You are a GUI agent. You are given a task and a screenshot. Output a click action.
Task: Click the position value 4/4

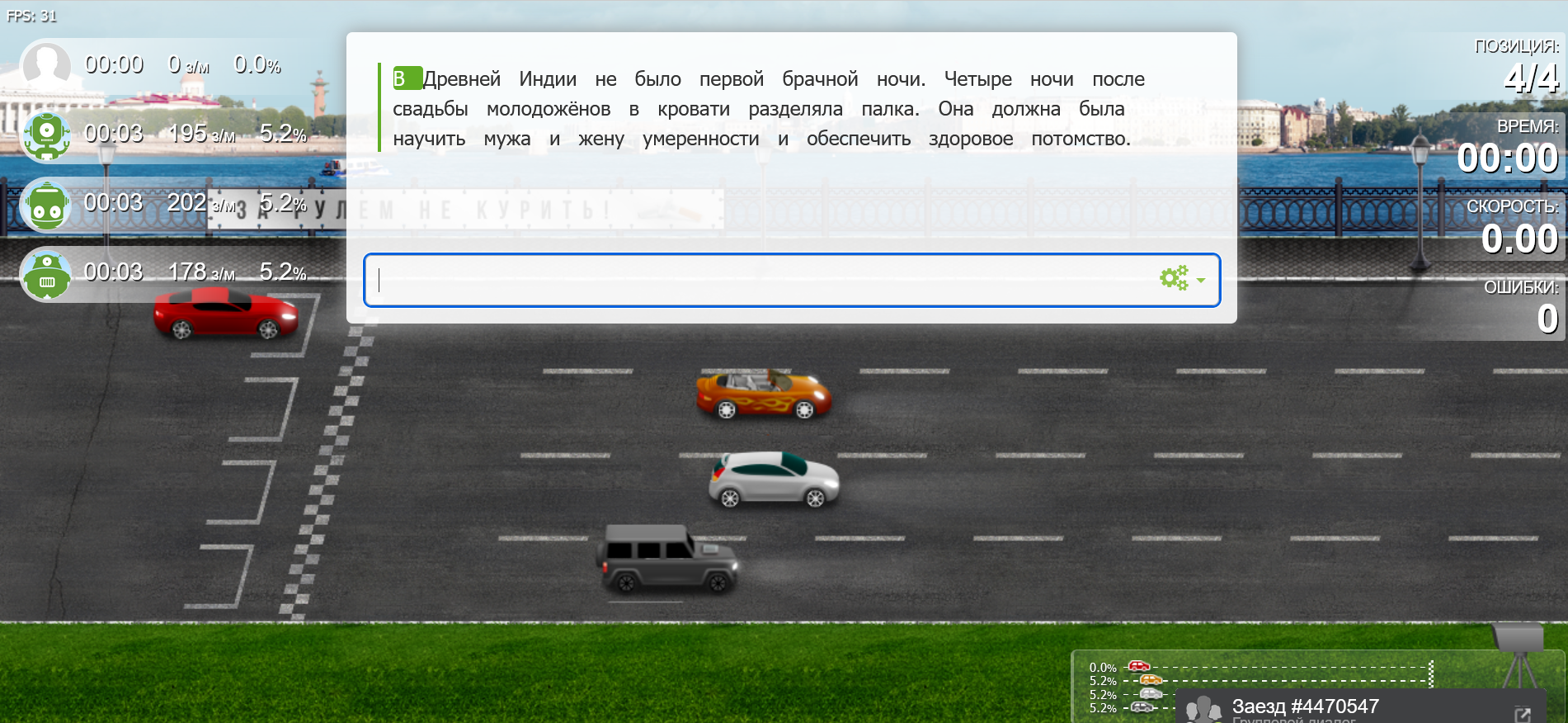pos(1531,78)
